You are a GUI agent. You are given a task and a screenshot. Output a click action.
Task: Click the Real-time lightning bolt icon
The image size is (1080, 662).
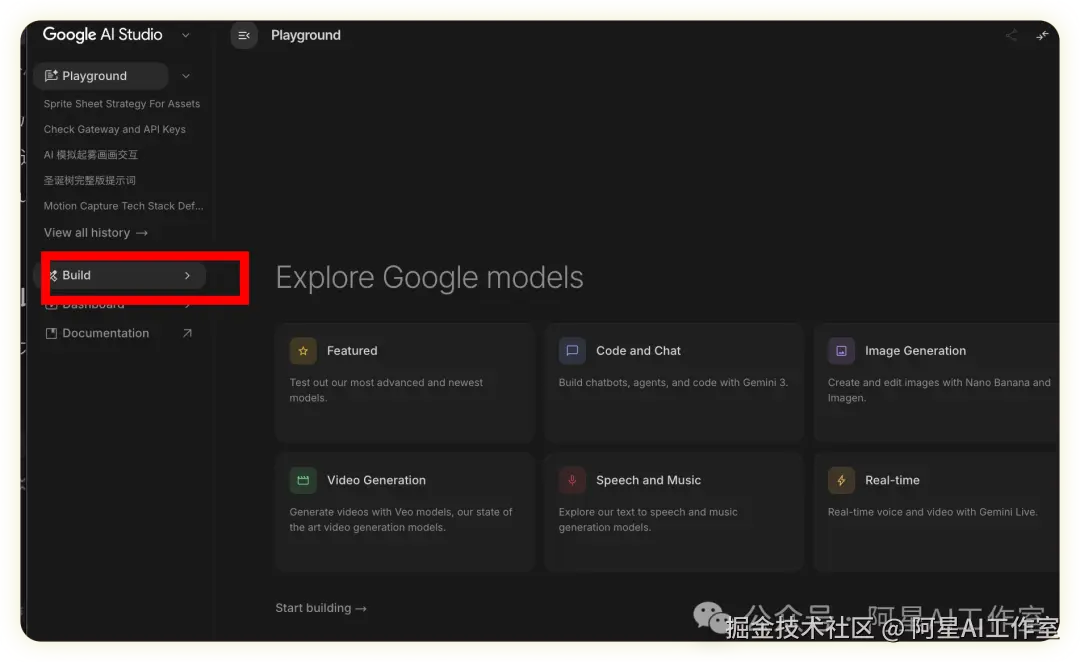click(841, 480)
